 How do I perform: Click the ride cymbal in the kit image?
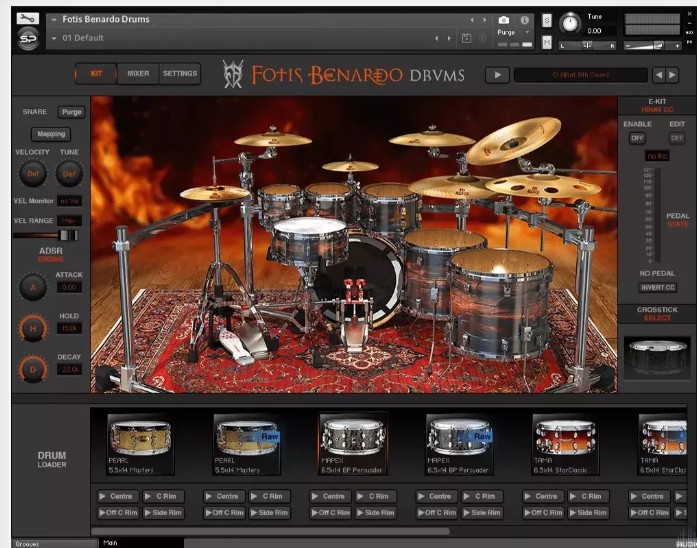tap(449, 187)
